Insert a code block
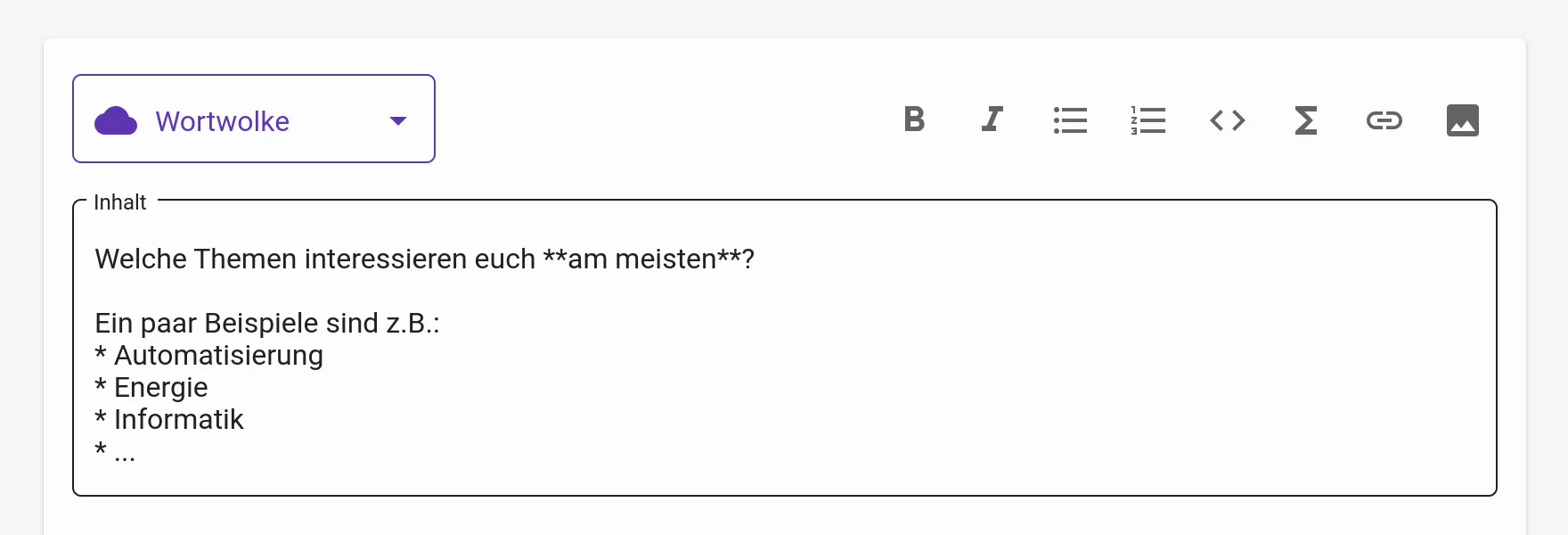Screen dimensions: 1568x535 click(1227, 119)
